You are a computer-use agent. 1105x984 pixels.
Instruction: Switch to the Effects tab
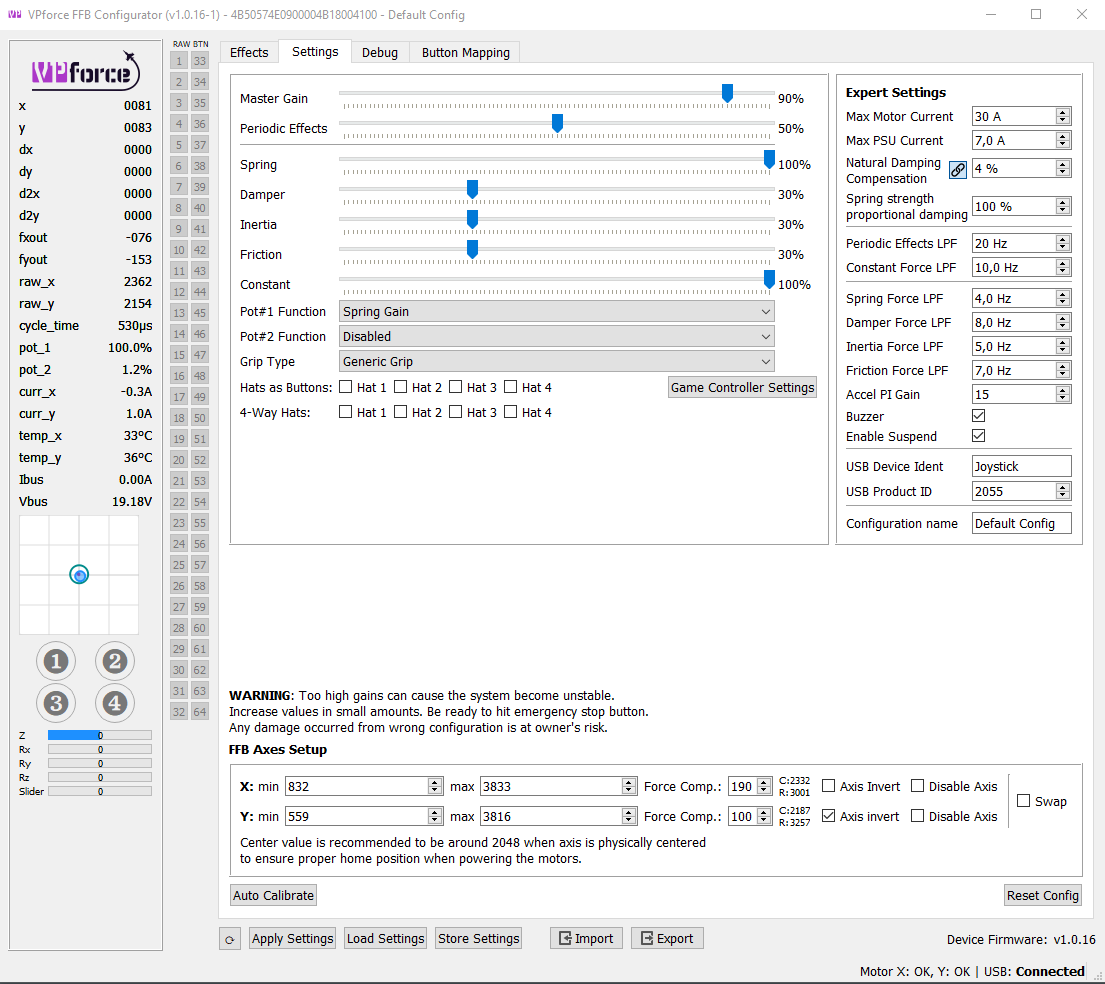pyautogui.click(x=249, y=53)
